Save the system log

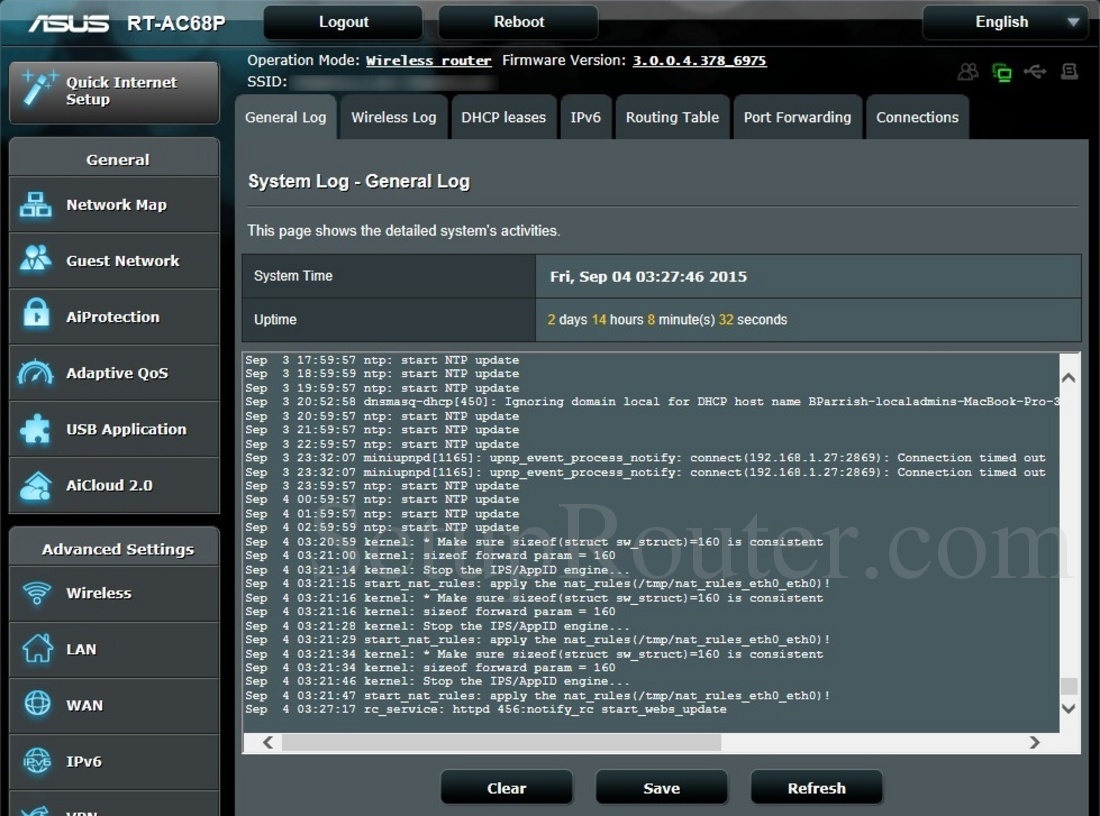pos(662,788)
